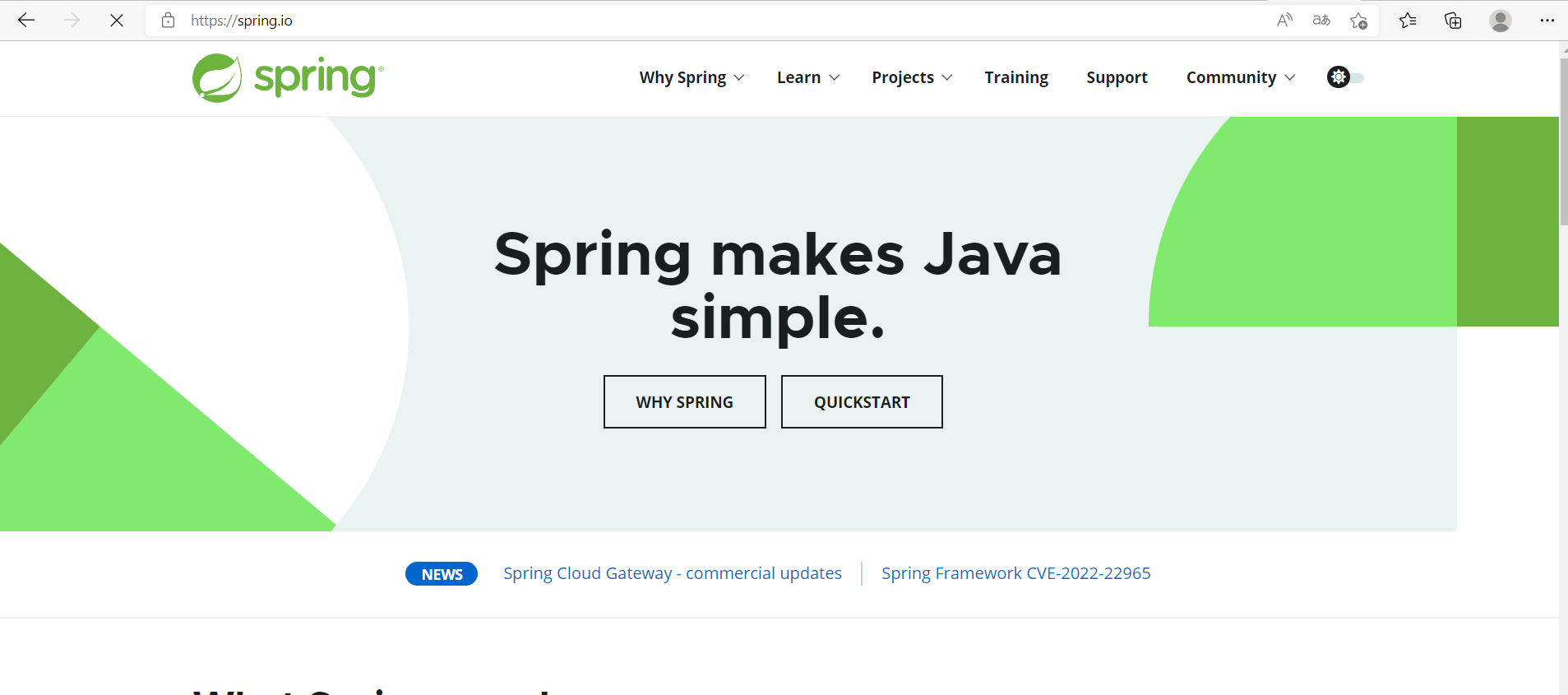Screen dimensions: 1568x695
Task: Open the Collections icon
Action: click(x=1453, y=21)
